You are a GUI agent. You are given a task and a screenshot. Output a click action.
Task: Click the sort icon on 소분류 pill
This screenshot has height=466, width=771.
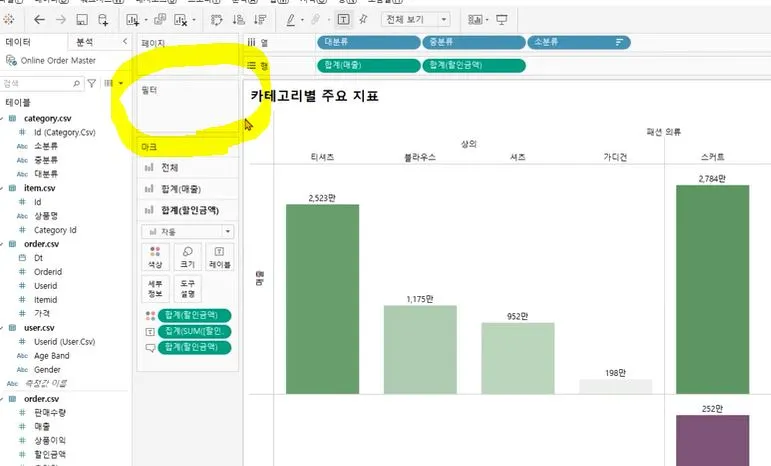point(619,42)
